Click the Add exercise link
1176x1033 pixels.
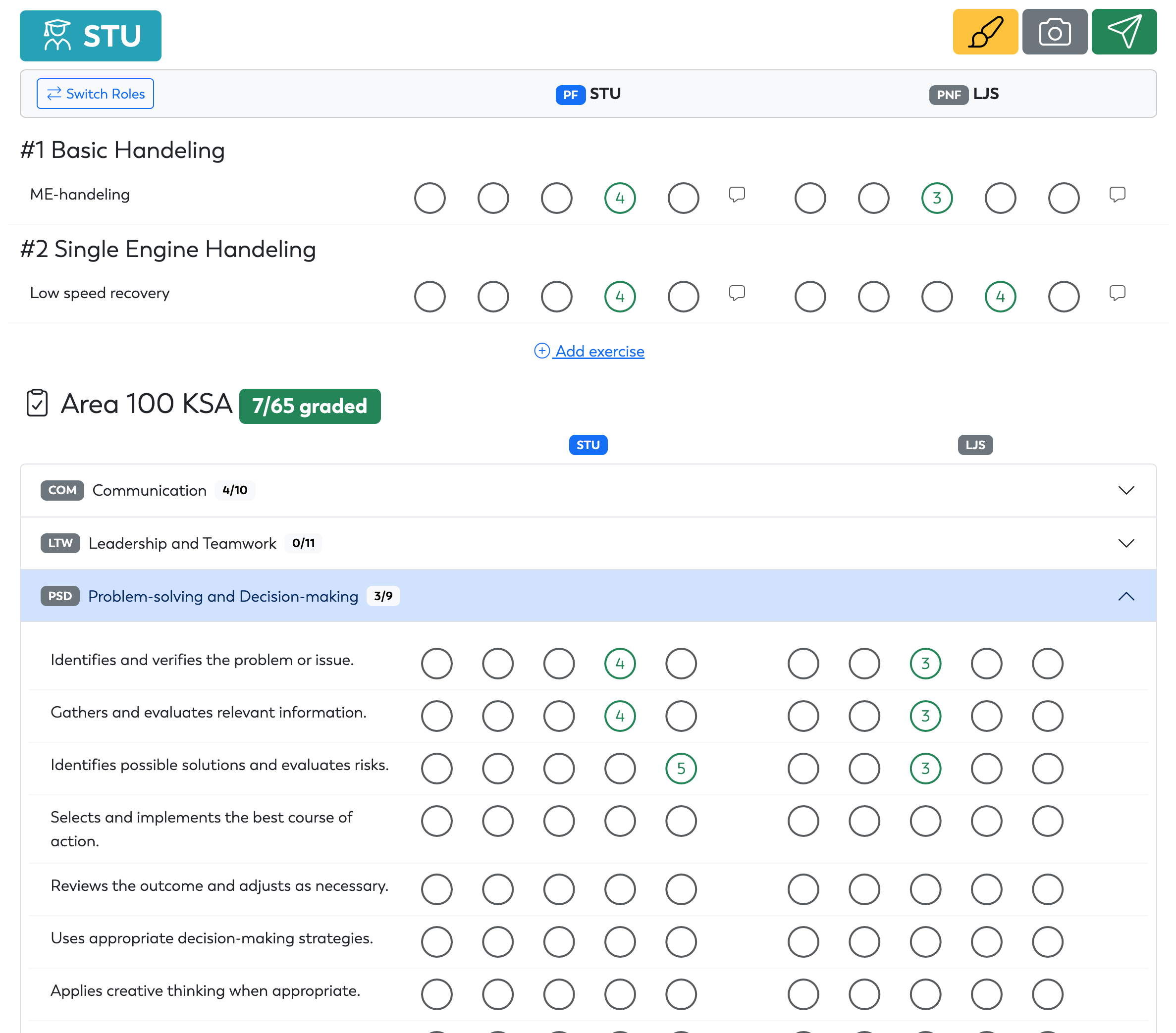click(589, 352)
